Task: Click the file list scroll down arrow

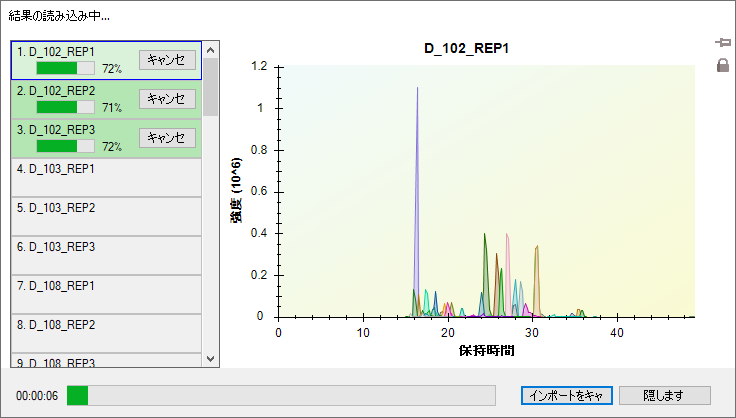Action: pos(210,359)
